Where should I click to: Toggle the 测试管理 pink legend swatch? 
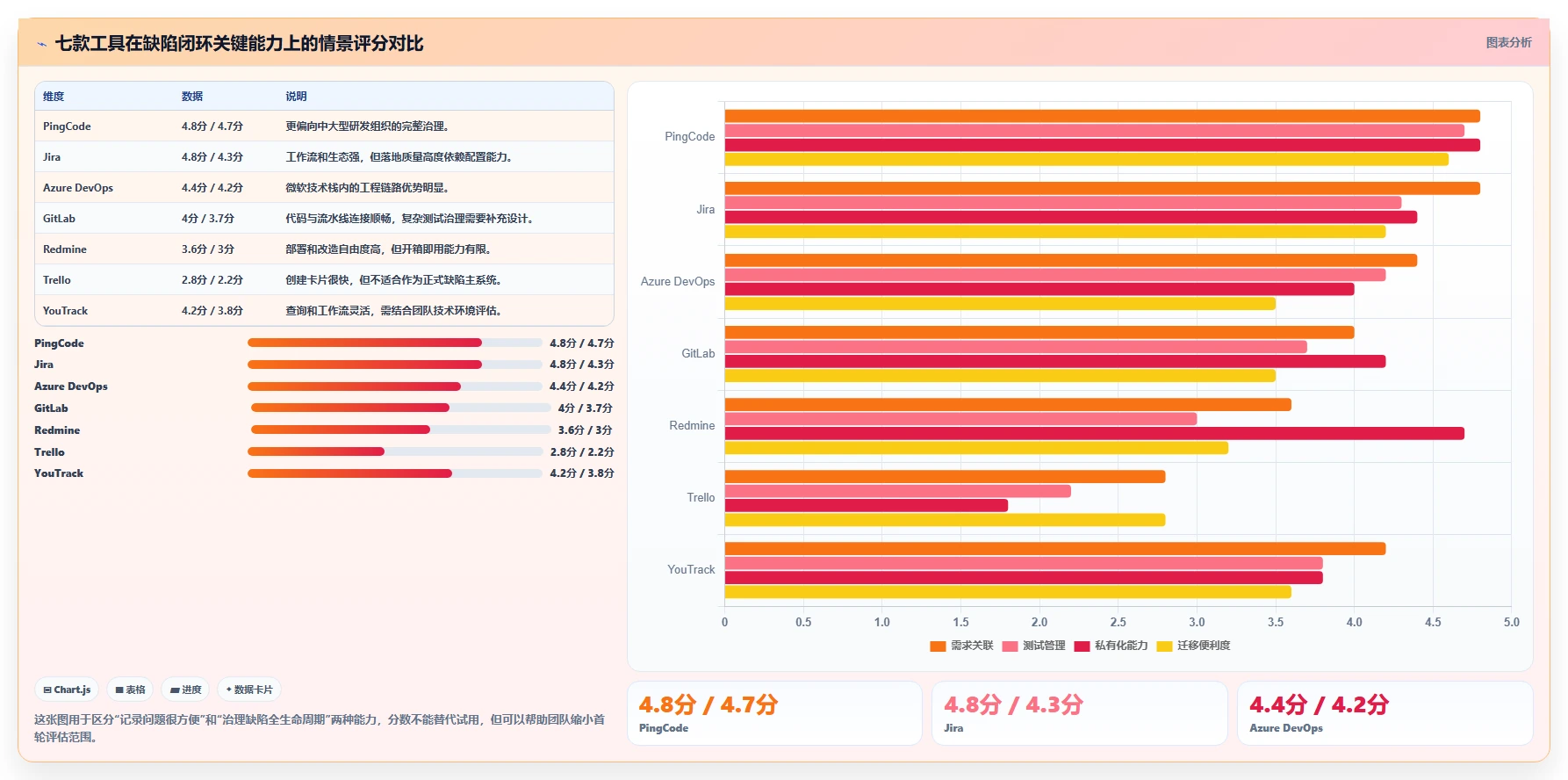click(1010, 646)
